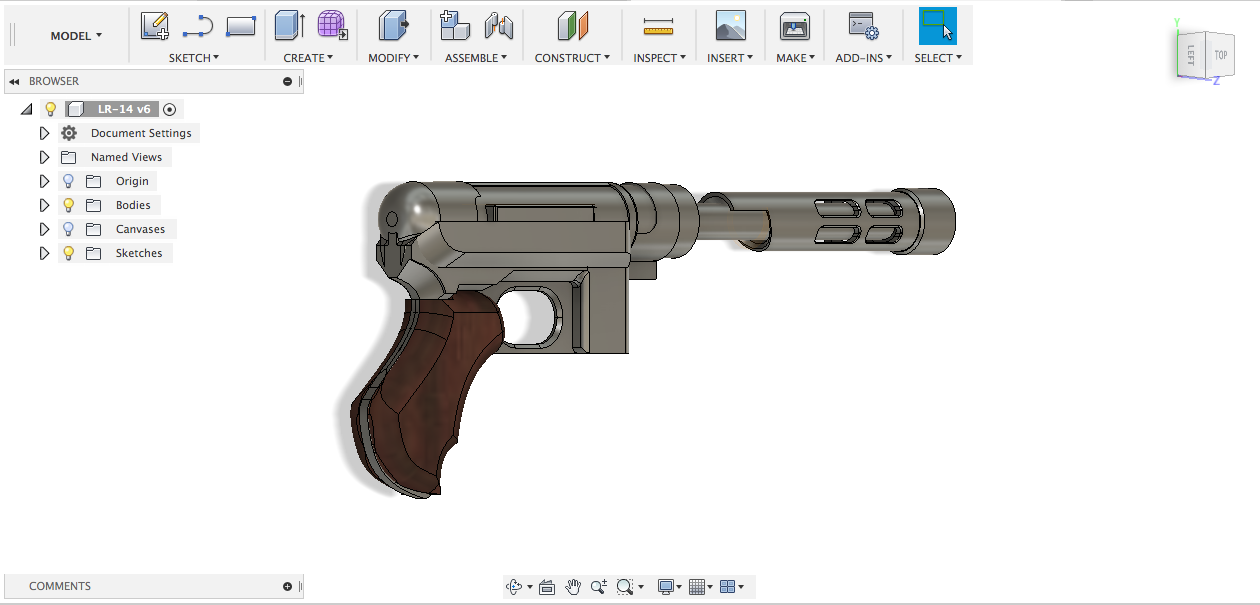
Task: Expand the Document Settings node
Action: pyautogui.click(x=44, y=133)
